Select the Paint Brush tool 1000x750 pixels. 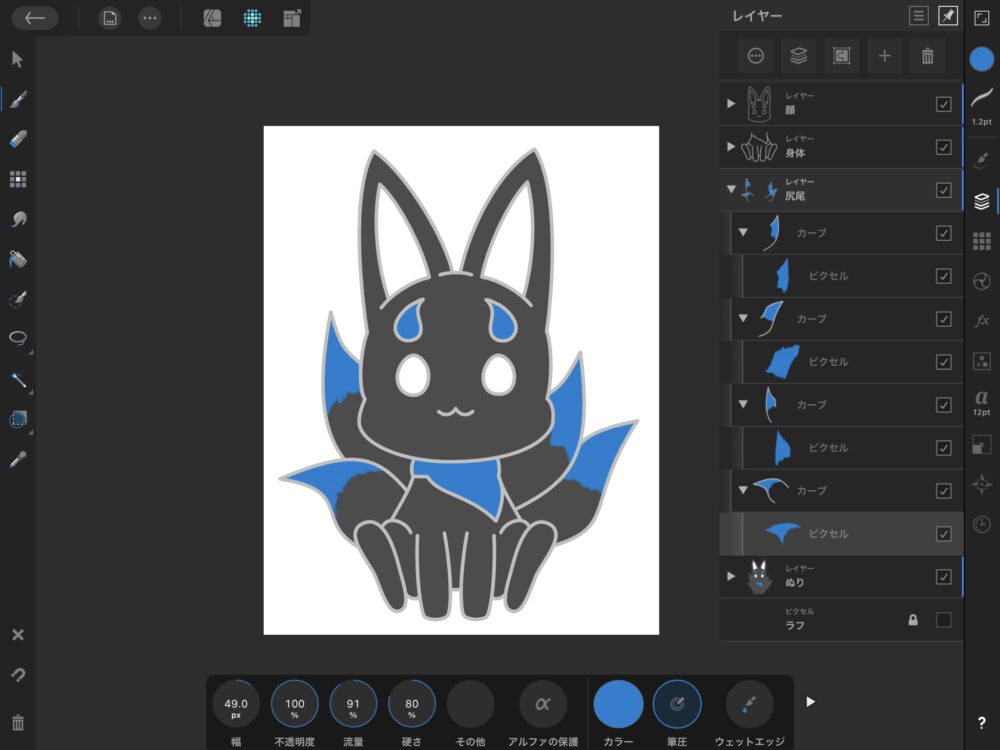pyautogui.click(x=18, y=99)
